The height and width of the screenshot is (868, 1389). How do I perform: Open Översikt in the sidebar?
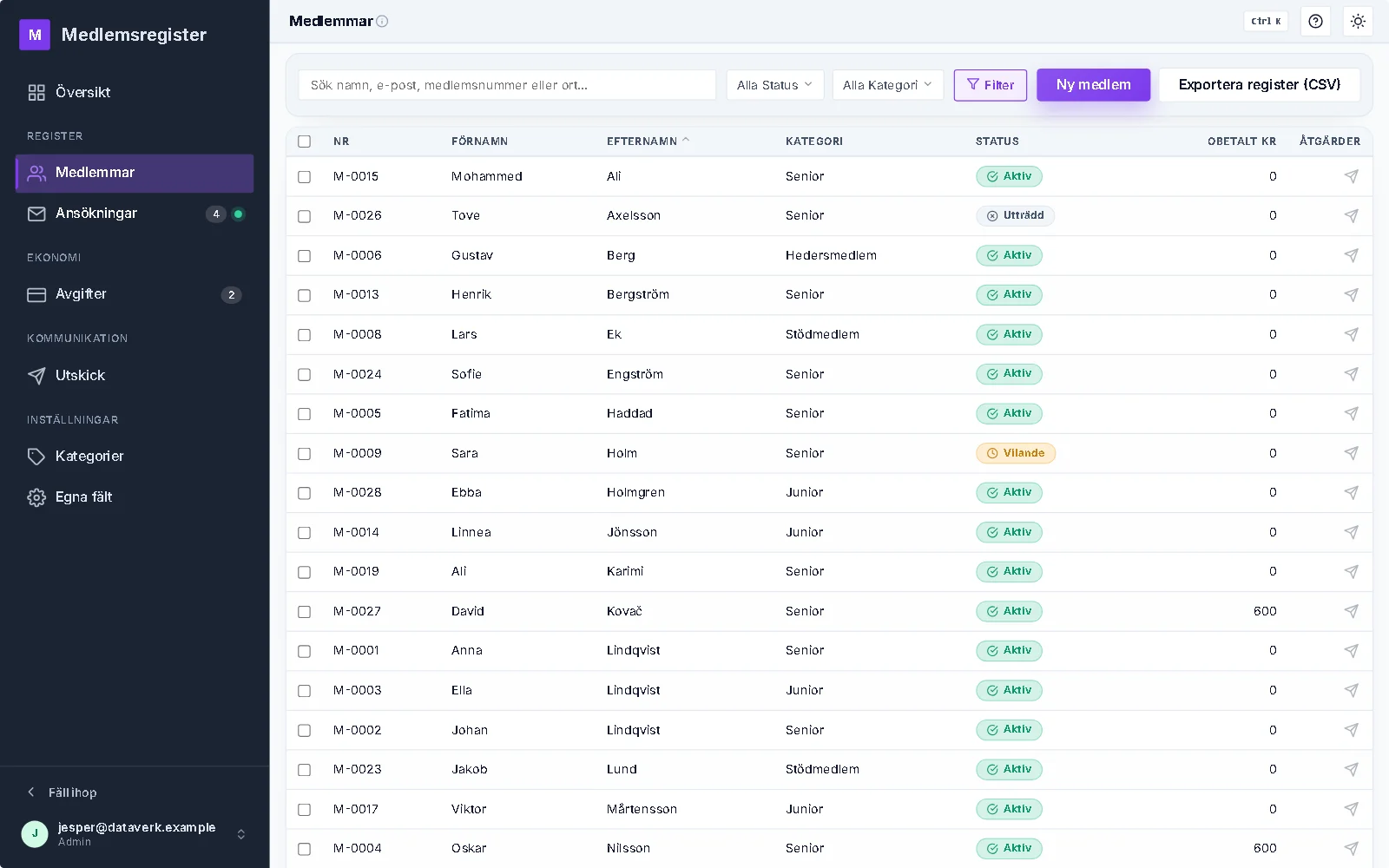click(135, 92)
